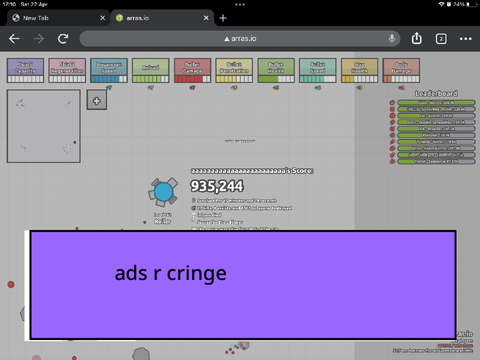Screen dimensions: 480x360
Task: Reload the arras.io page
Action: click(63, 39)
